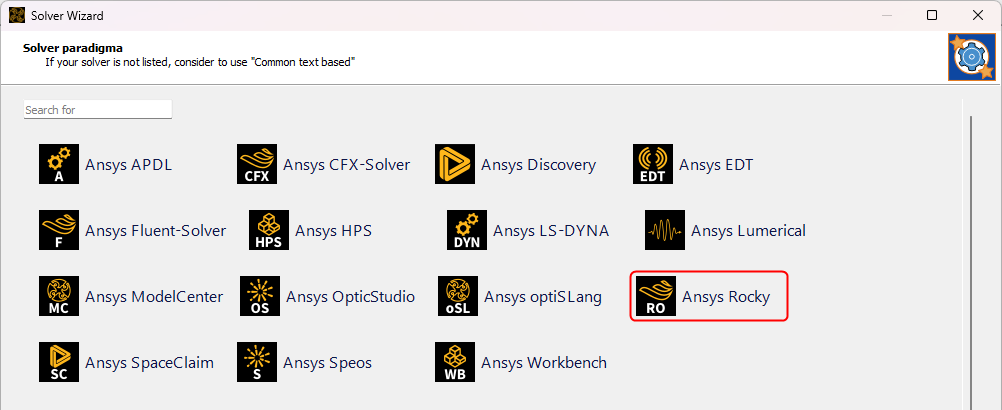Choose the Ansys CFX-Solver icon

click(257, 164)
